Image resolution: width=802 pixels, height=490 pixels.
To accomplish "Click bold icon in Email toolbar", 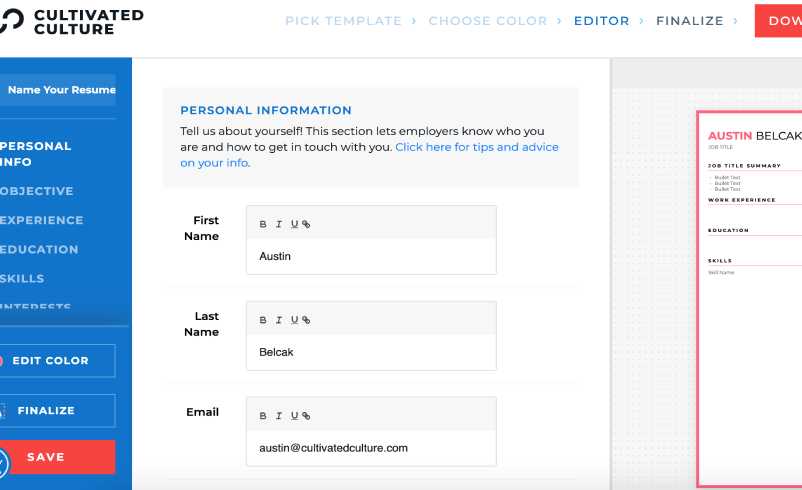I will tap(263, 415).
